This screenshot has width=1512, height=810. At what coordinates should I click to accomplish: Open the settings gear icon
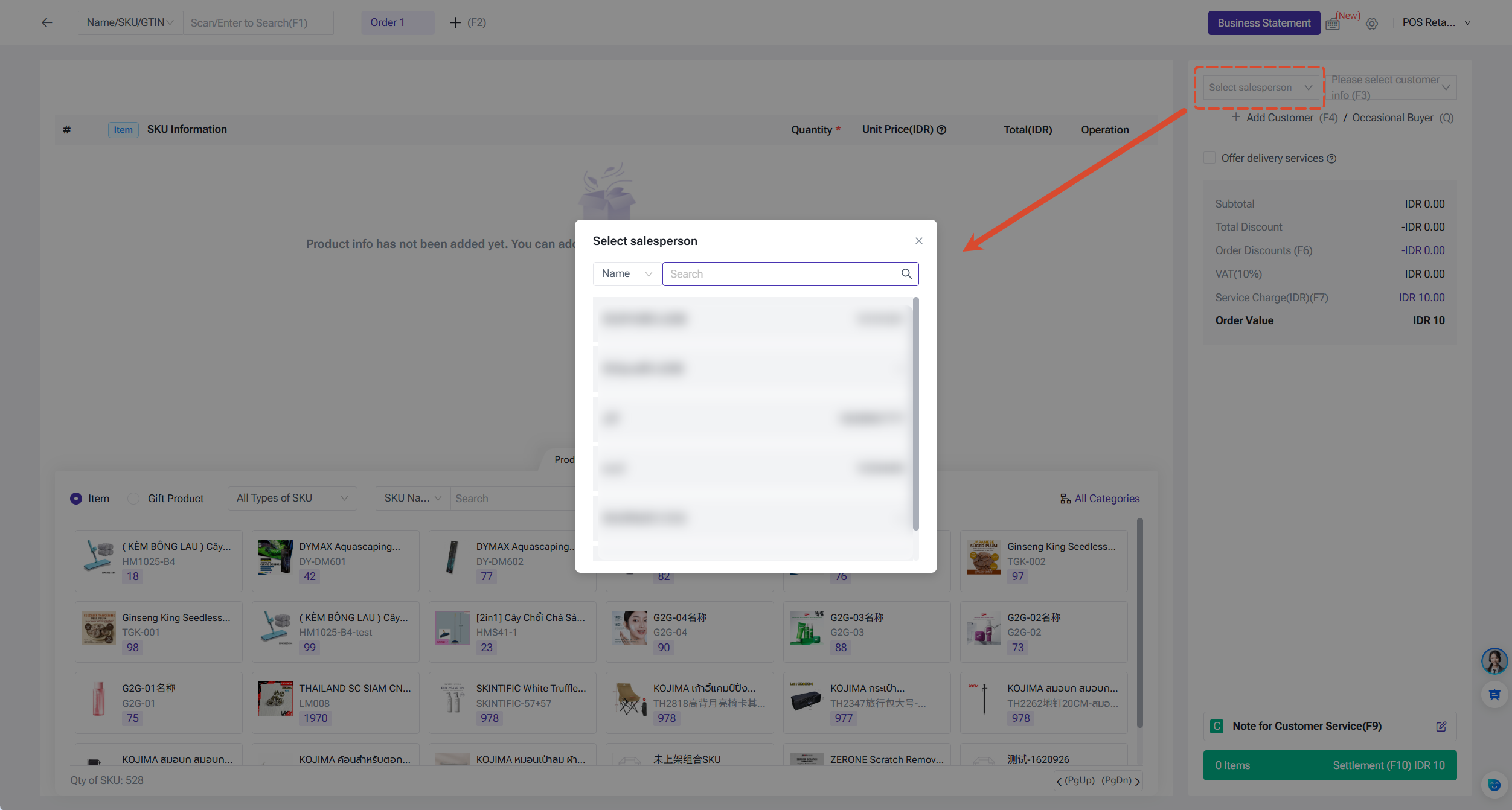[1371, 24]
